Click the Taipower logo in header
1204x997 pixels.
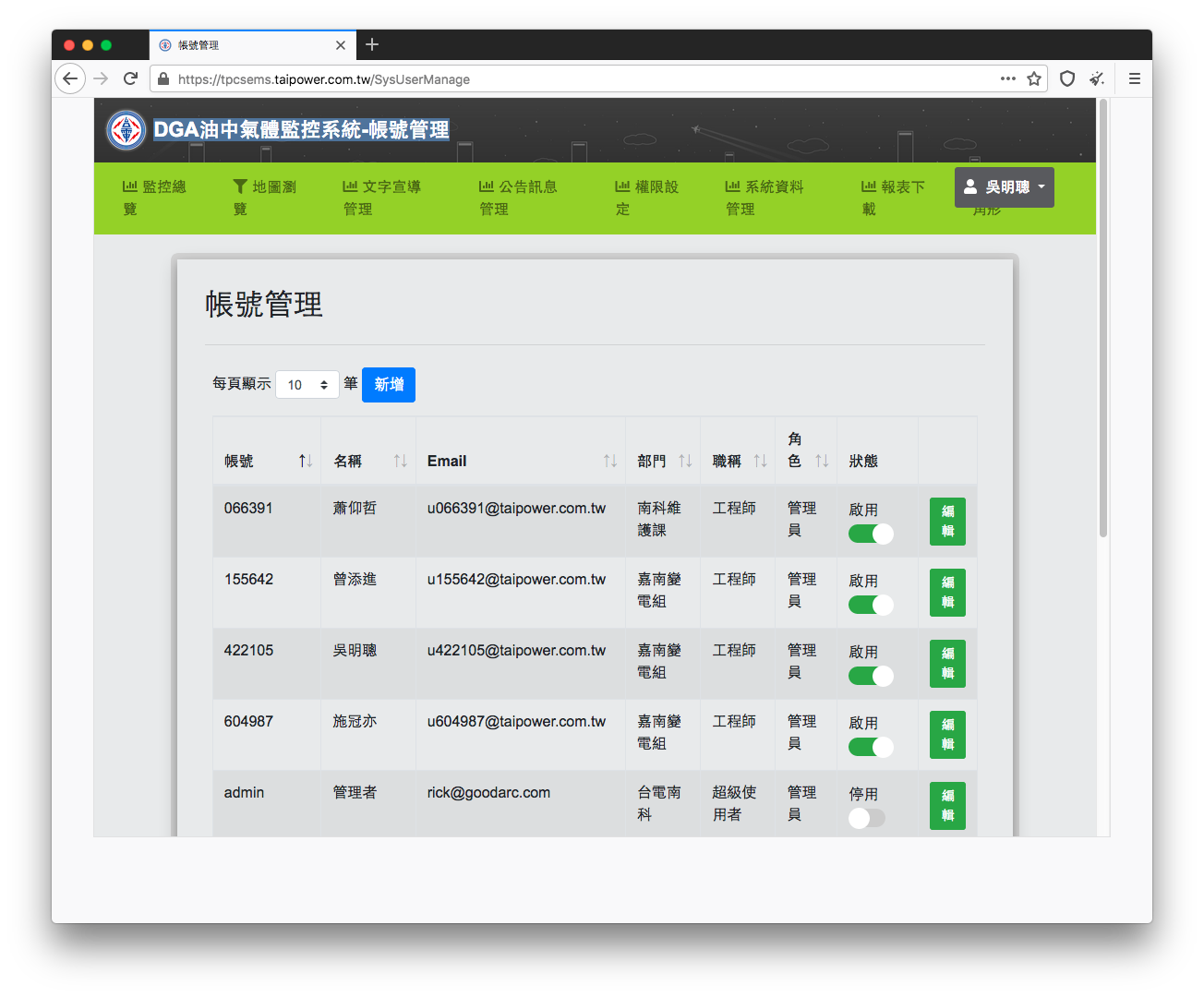point(126,130)
